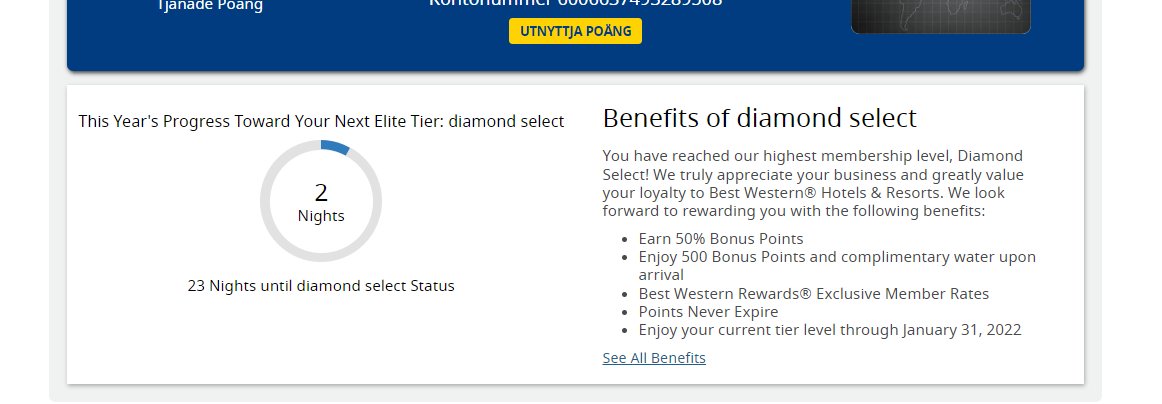Click the 500 Bonus Points benefit item
Screen dimensions: 1162x404
click(837, 257)
